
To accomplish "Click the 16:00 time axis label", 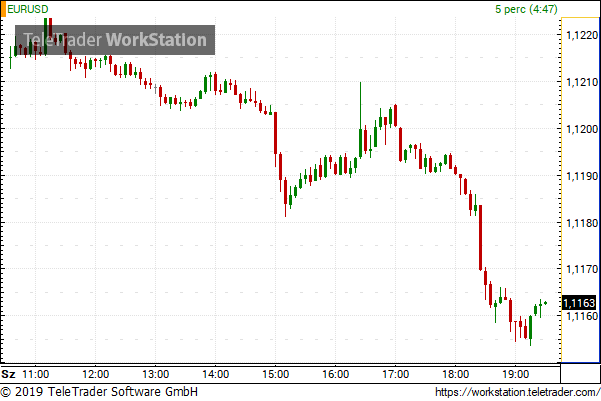I will pyautogui.click(x=336, y=374).
